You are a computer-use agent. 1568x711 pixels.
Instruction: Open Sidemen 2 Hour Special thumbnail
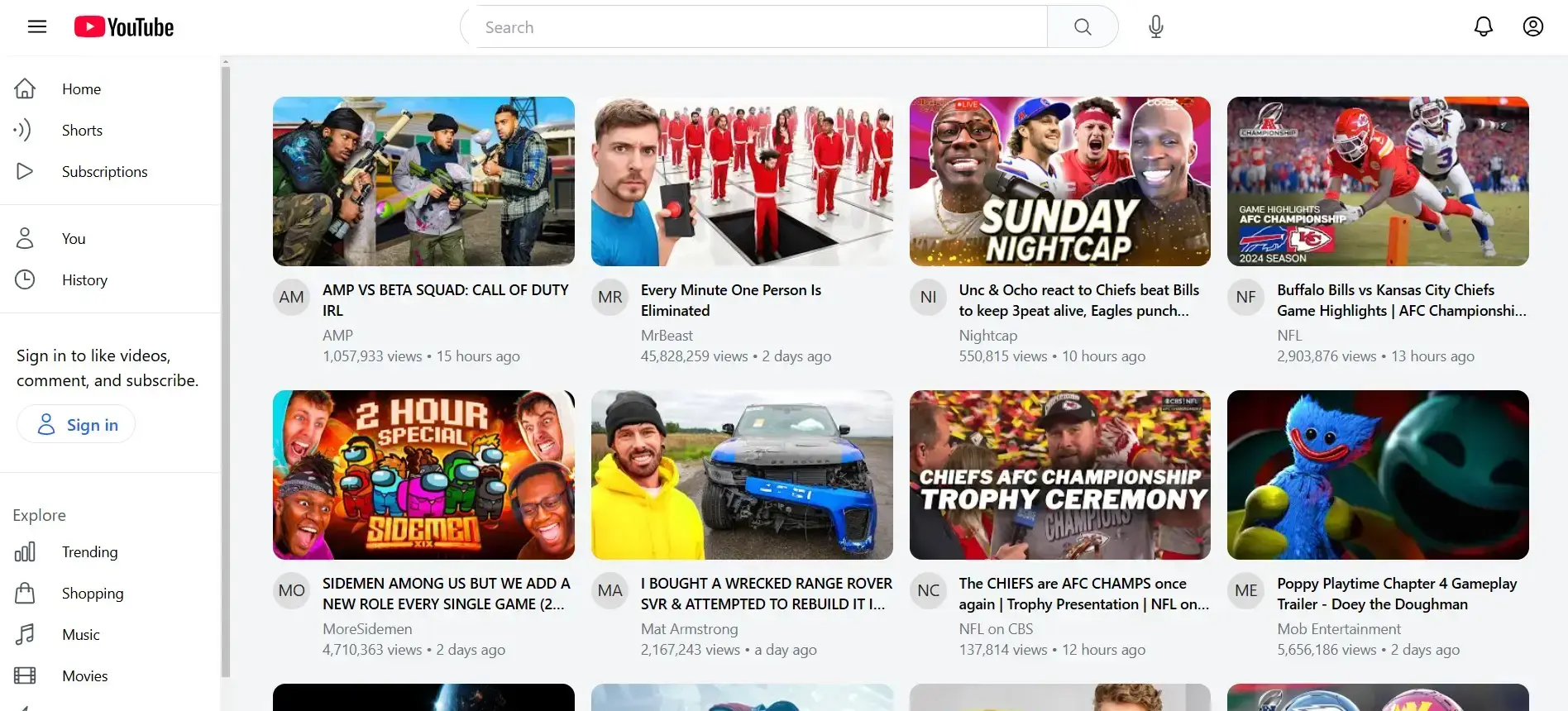tap(423, 475)
